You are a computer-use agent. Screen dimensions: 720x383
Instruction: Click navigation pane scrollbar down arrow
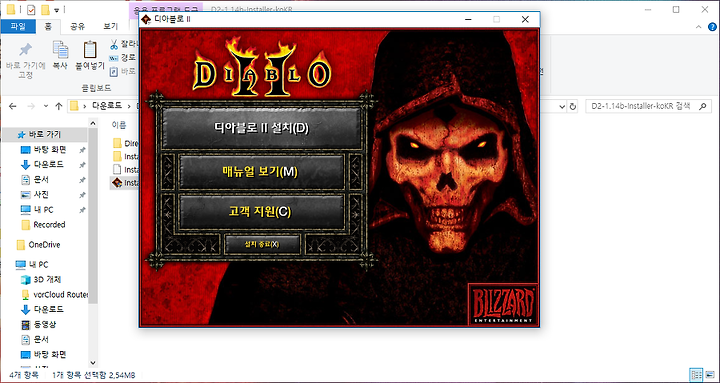93,363
